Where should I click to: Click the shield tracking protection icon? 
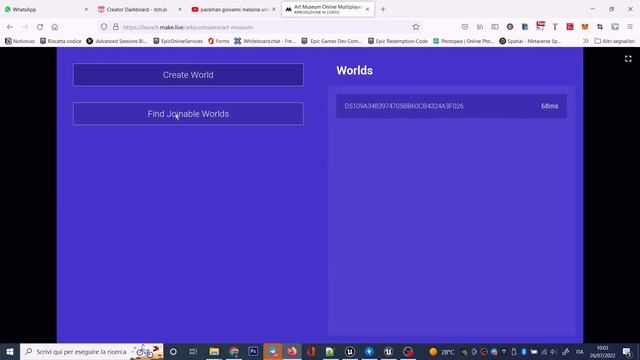(104, 27)
